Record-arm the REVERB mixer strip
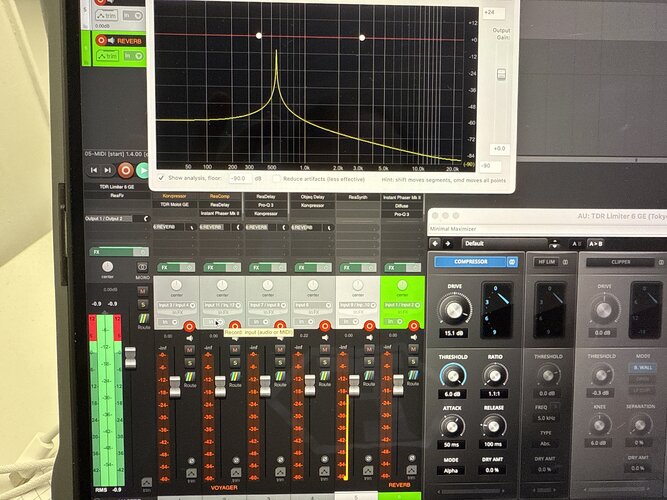Screen dimensions: 667x500 click(413, 326)
